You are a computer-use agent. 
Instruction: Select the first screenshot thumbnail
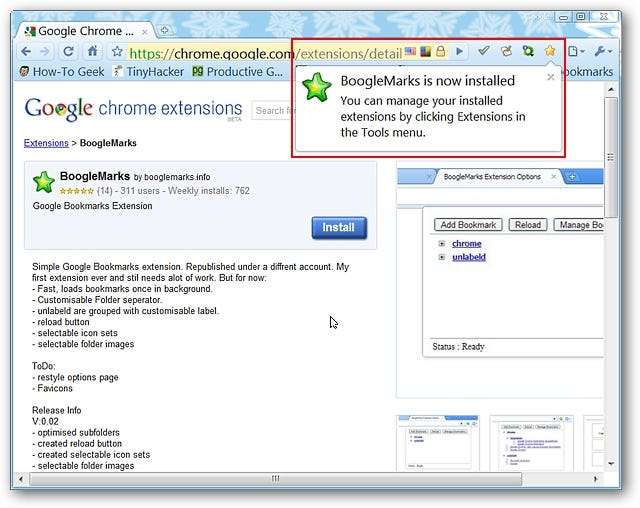(x=438, y=442)
